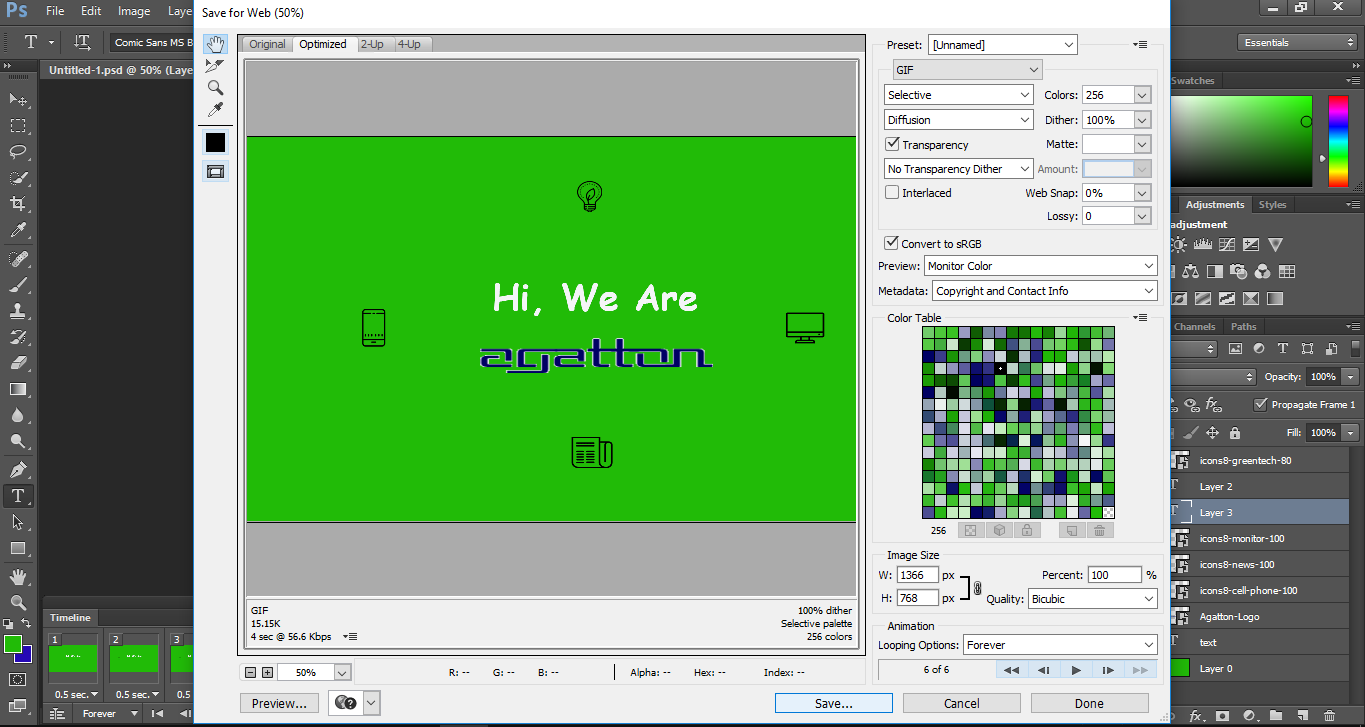Map selected colors to transparent
Screen dimensions: 1365x727
click(x=969, y=531)
